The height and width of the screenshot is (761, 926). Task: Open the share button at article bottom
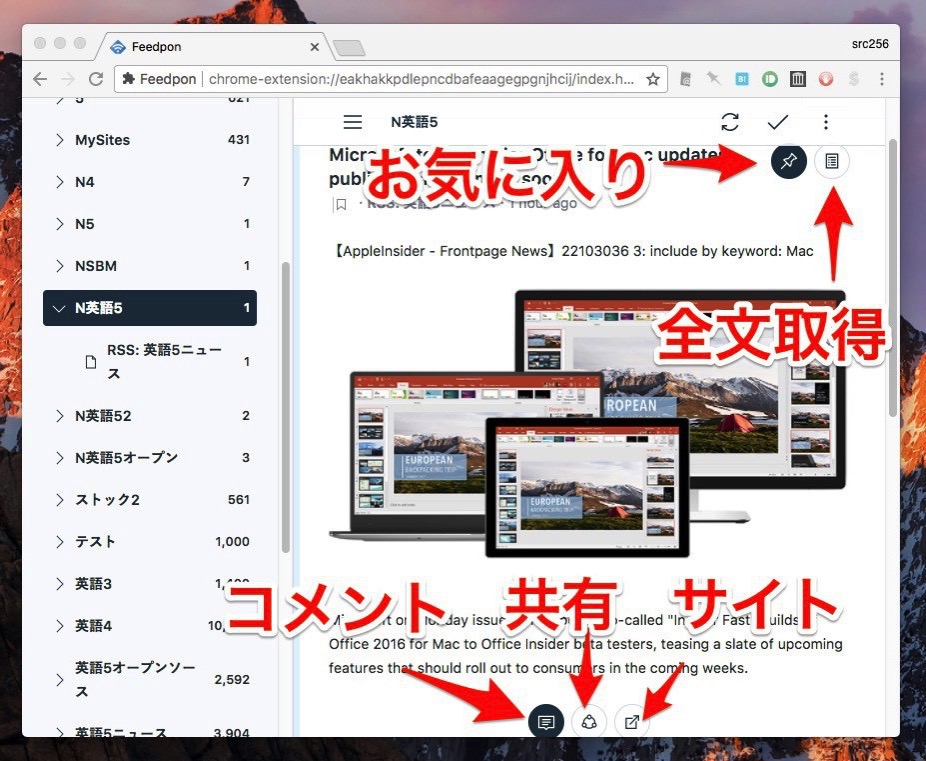coord(589,721)
